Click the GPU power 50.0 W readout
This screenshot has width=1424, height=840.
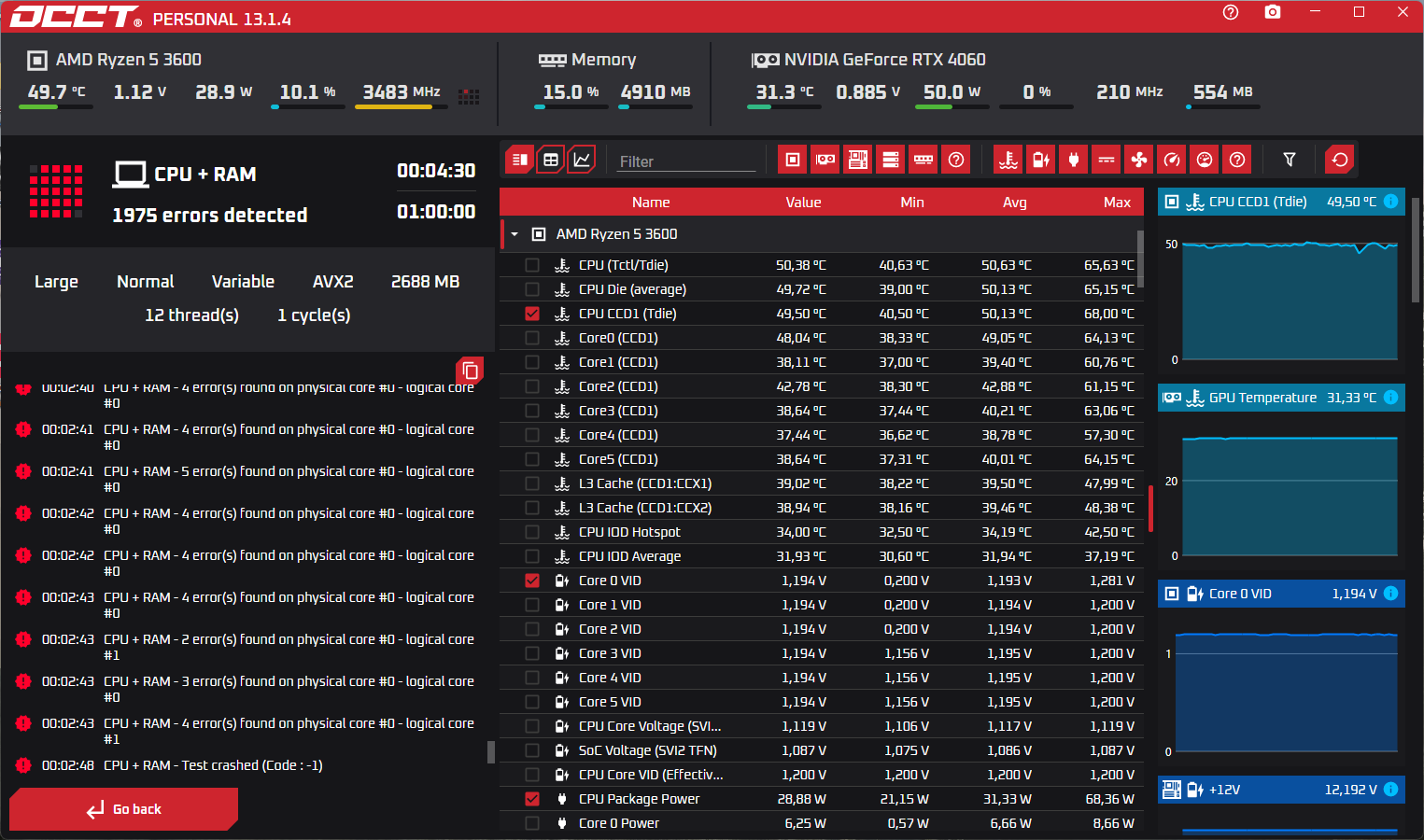(x=952, y=92)
